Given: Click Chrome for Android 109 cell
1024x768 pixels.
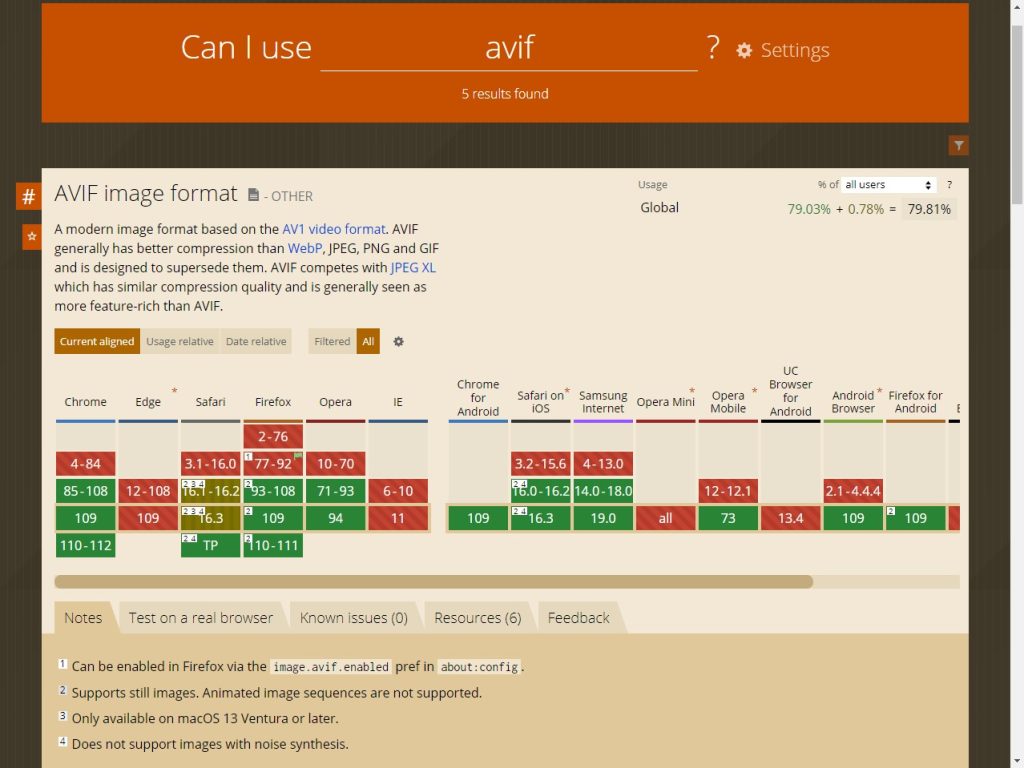Looking at the screenshot, I should tap(478, 519).
